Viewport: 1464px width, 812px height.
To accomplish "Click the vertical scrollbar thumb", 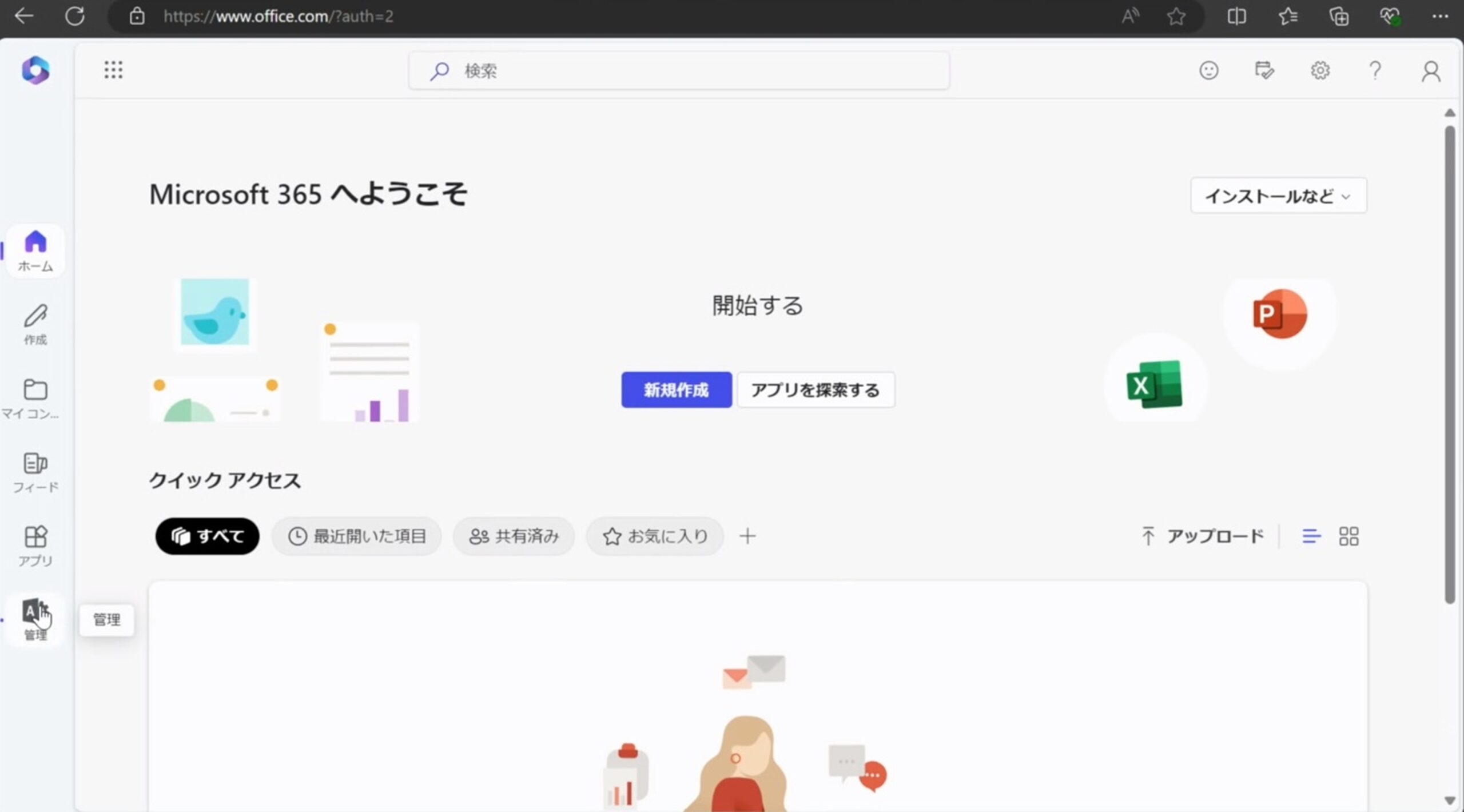I will pyautogui.click(x=1449, y=364).
